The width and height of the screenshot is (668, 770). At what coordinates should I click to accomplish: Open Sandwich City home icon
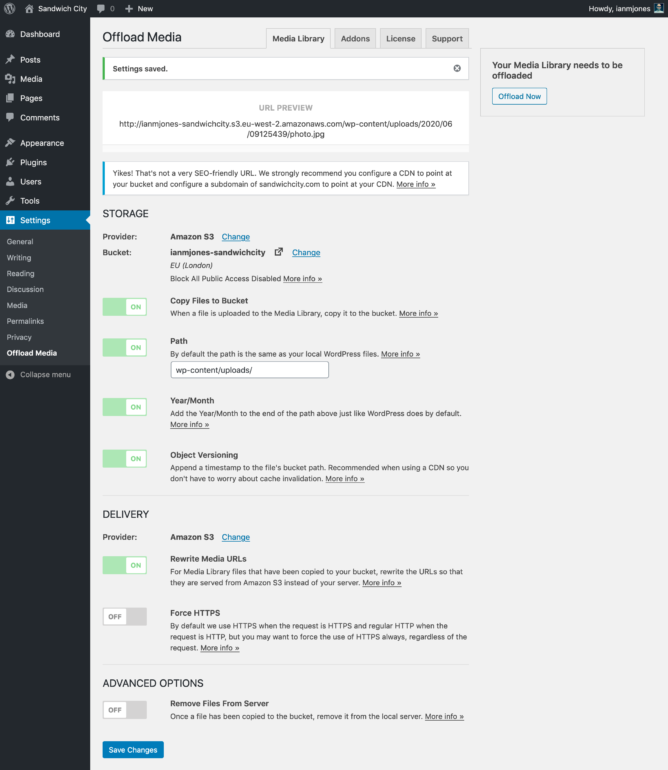(x=29, y=8)
